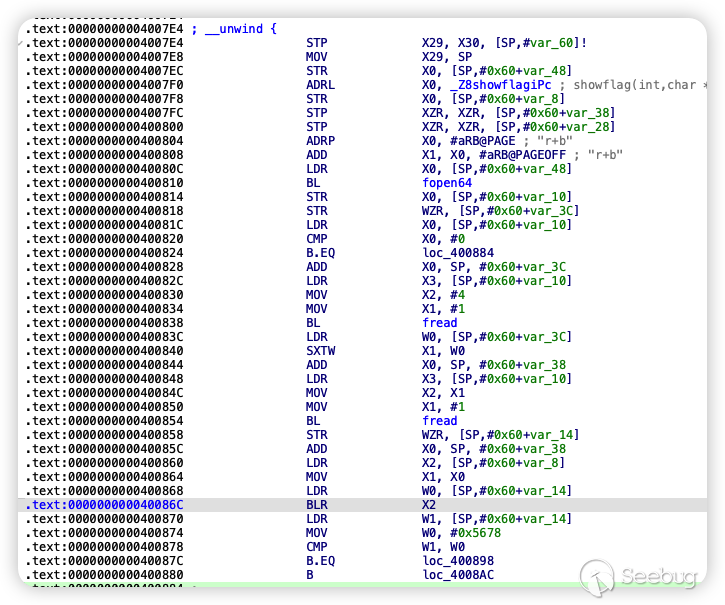Screen dimensions: 725x605
Task: Open the loc_4008AC jump label
Action: [x=458, y=575]
